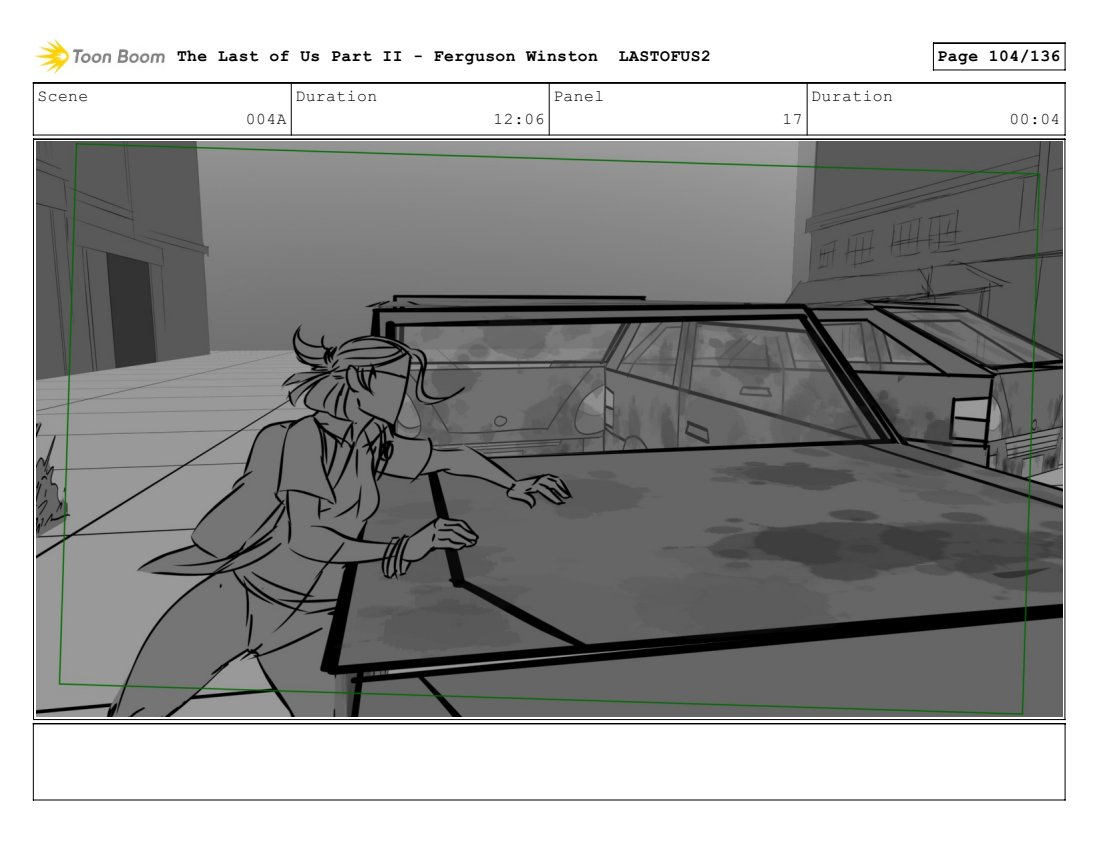Click the scene Duration value '12:06'
1100x850 pixels.
coord(518,119)
